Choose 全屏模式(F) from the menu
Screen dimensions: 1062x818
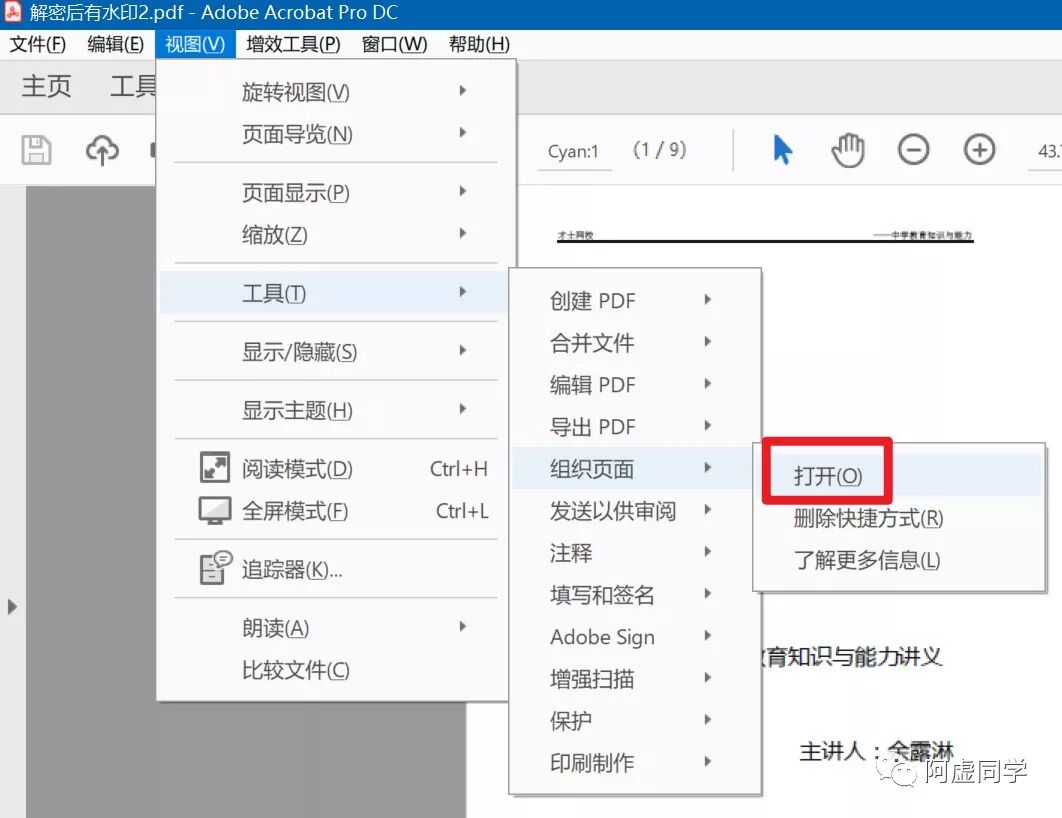[335, 511]
